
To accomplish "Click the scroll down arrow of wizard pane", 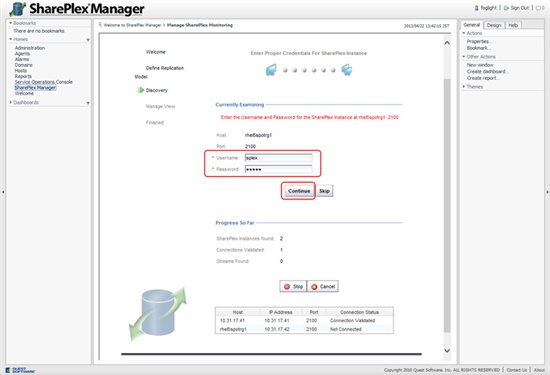I will click(x=447, y=350).
